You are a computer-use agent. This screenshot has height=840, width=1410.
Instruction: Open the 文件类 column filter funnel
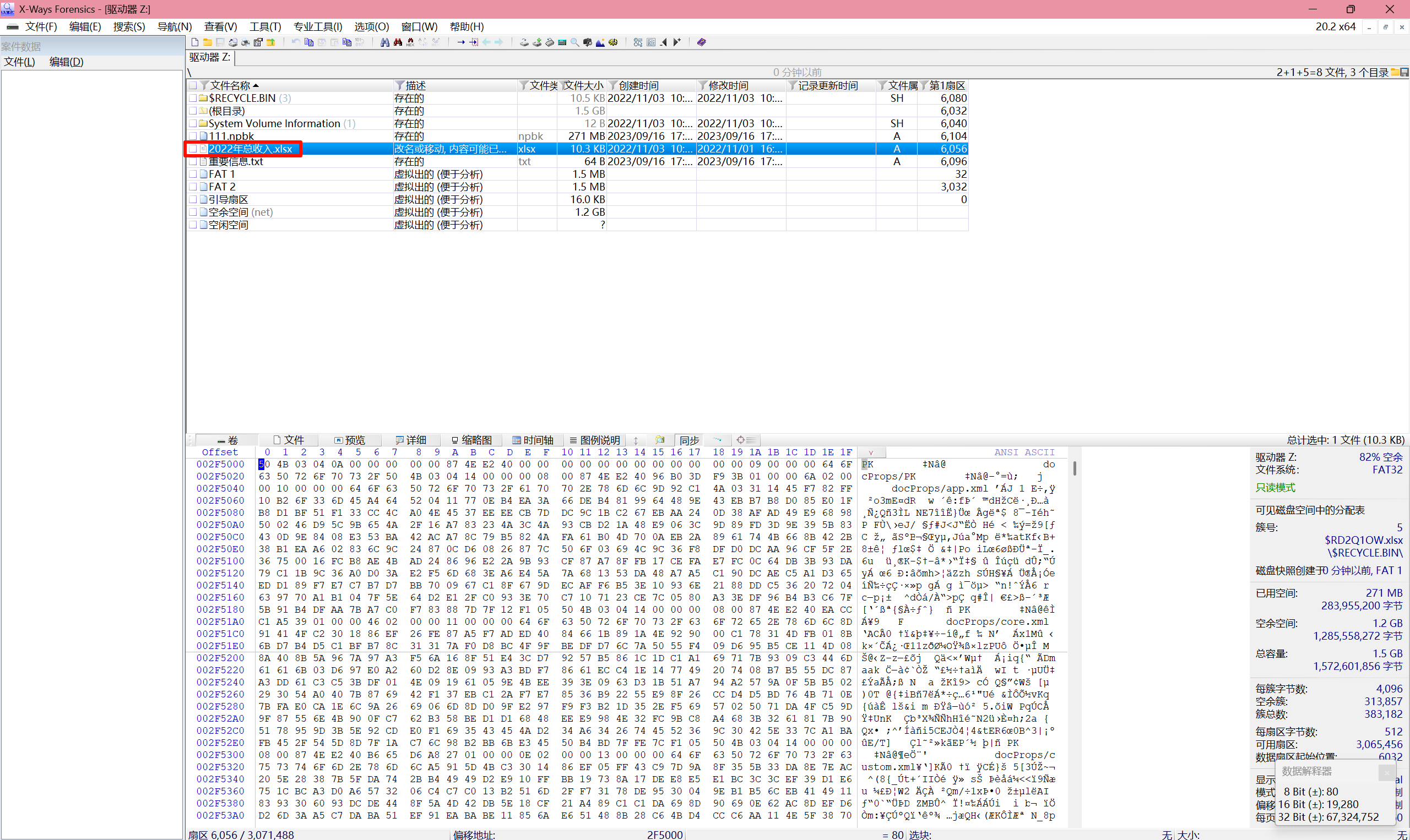(524, 85)
